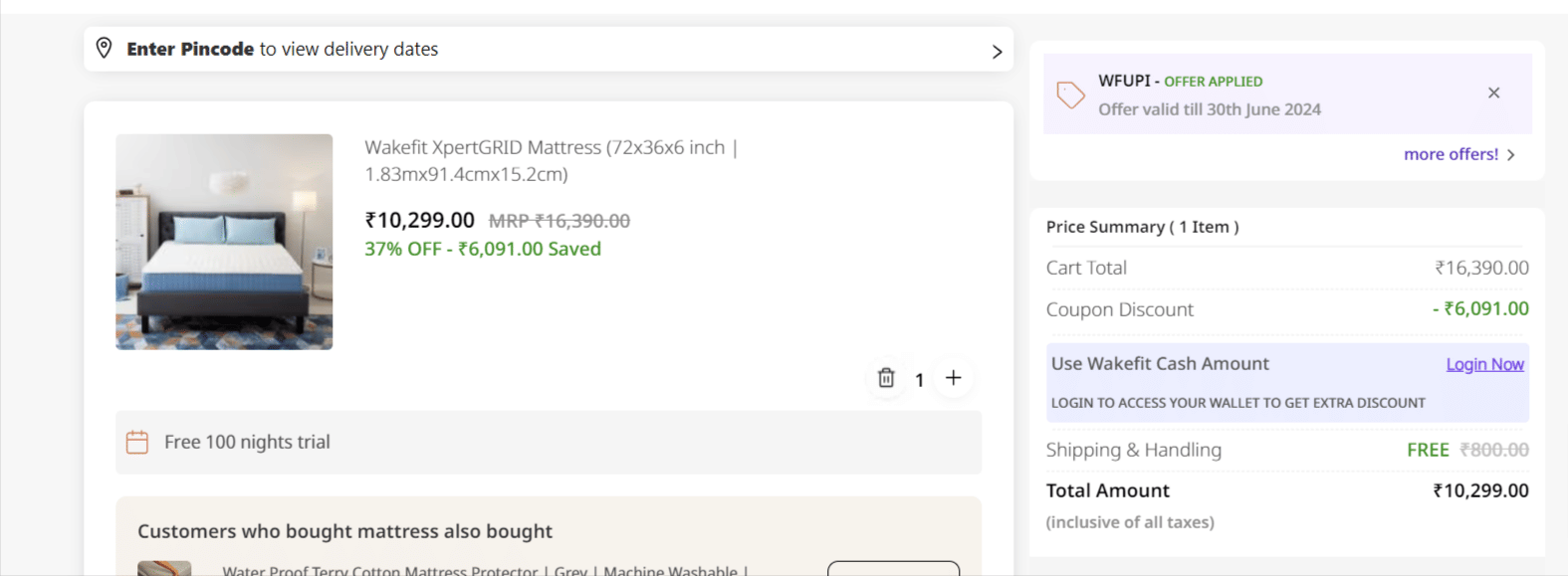The width and height of the screenshot is (1568, 576).
Task: Delete the mattress using the trash icon
Action: pyautogui.click(x=886, y=378)
